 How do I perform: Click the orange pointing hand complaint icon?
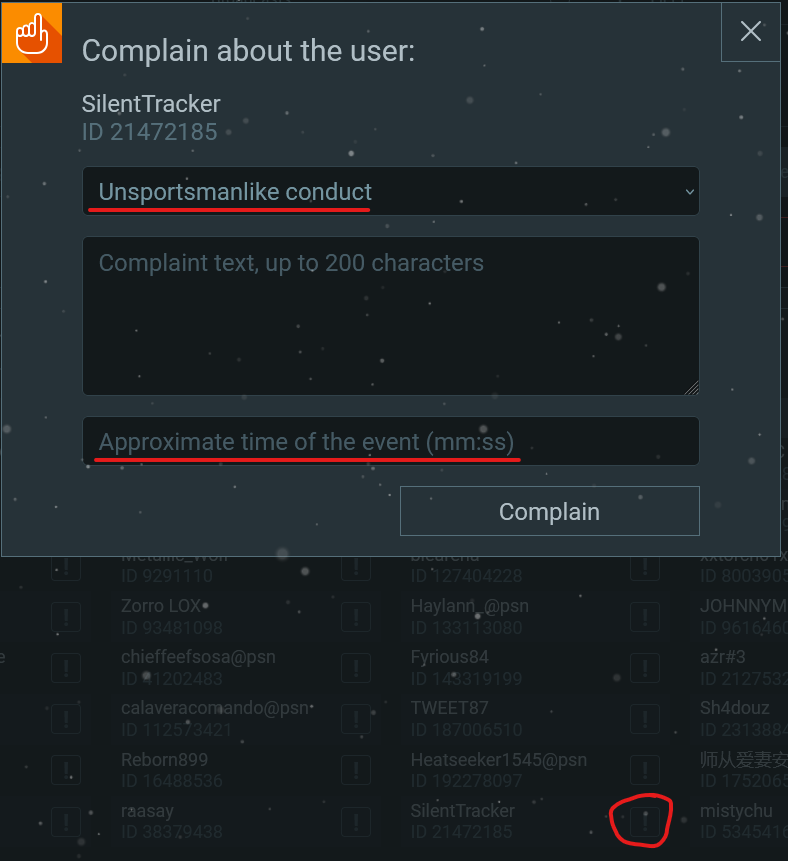pos(32,33)
